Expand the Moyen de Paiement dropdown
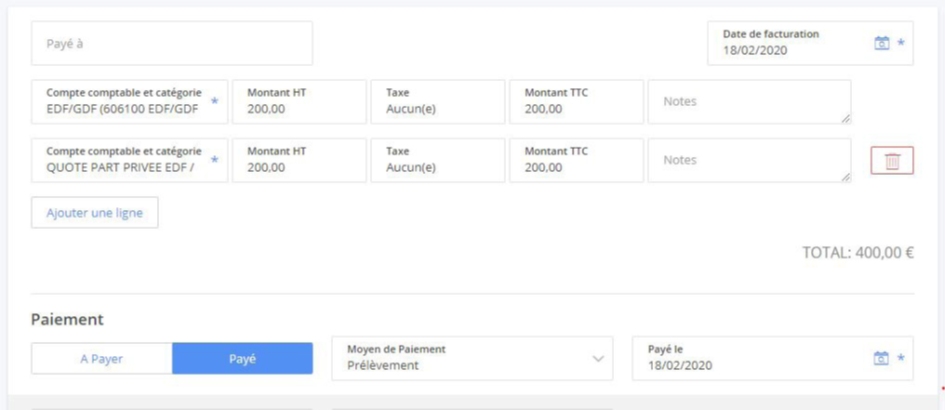This screenshot has width=945, height=410. (x=472, y=358)
